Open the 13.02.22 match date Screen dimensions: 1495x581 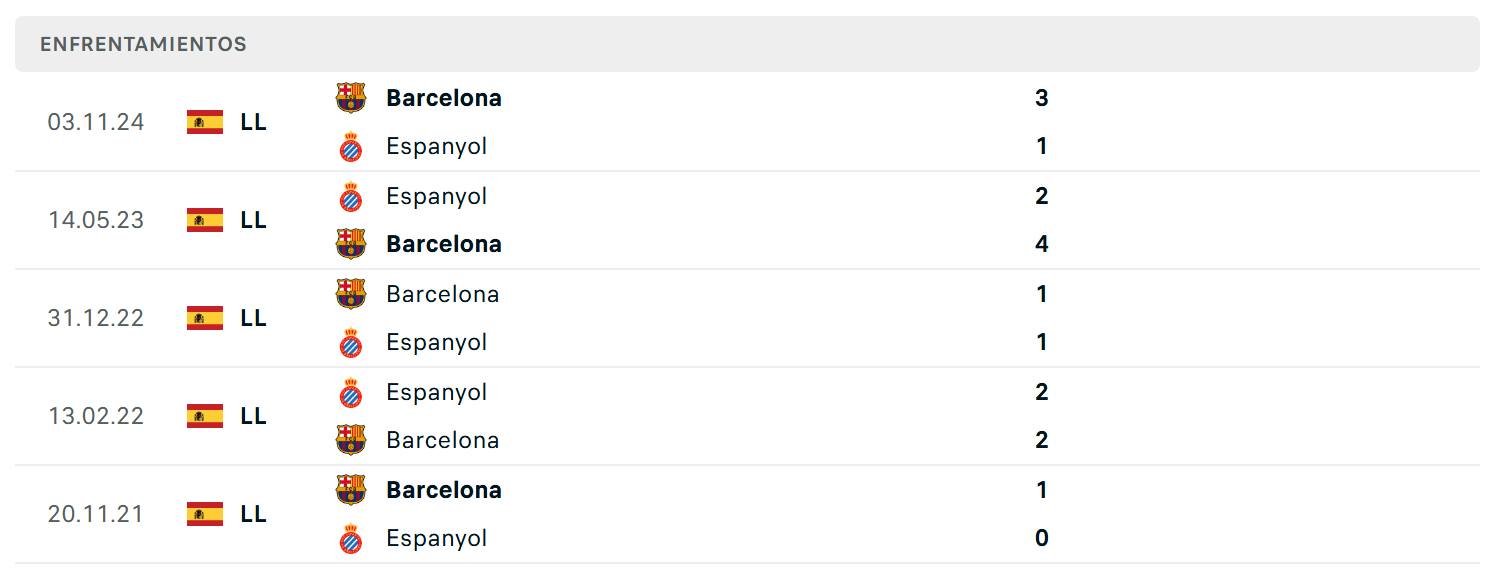(96, 416)
